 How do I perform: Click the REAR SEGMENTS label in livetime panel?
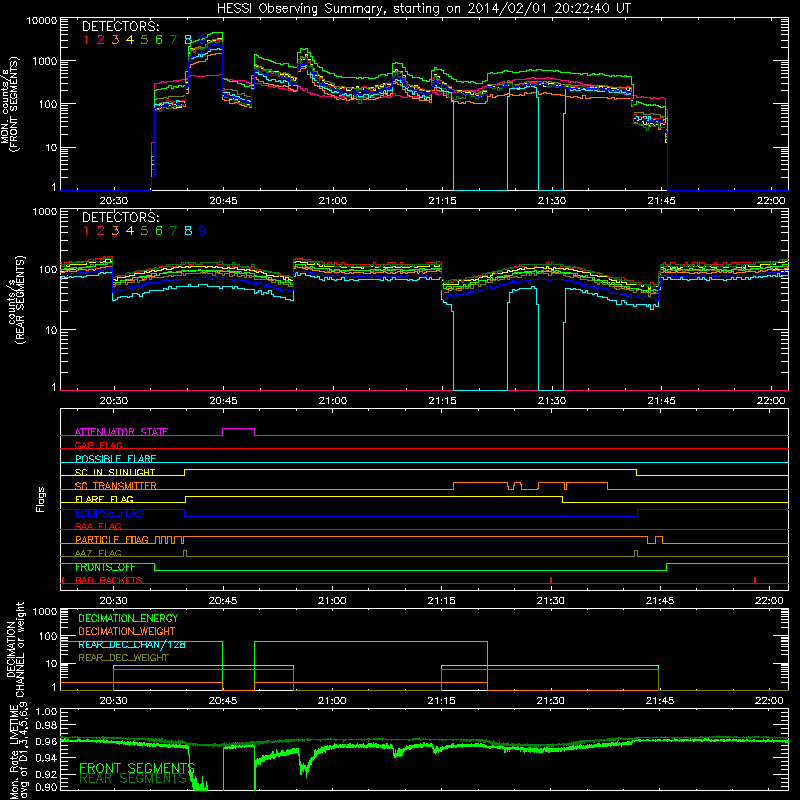(x=134, y=779)
